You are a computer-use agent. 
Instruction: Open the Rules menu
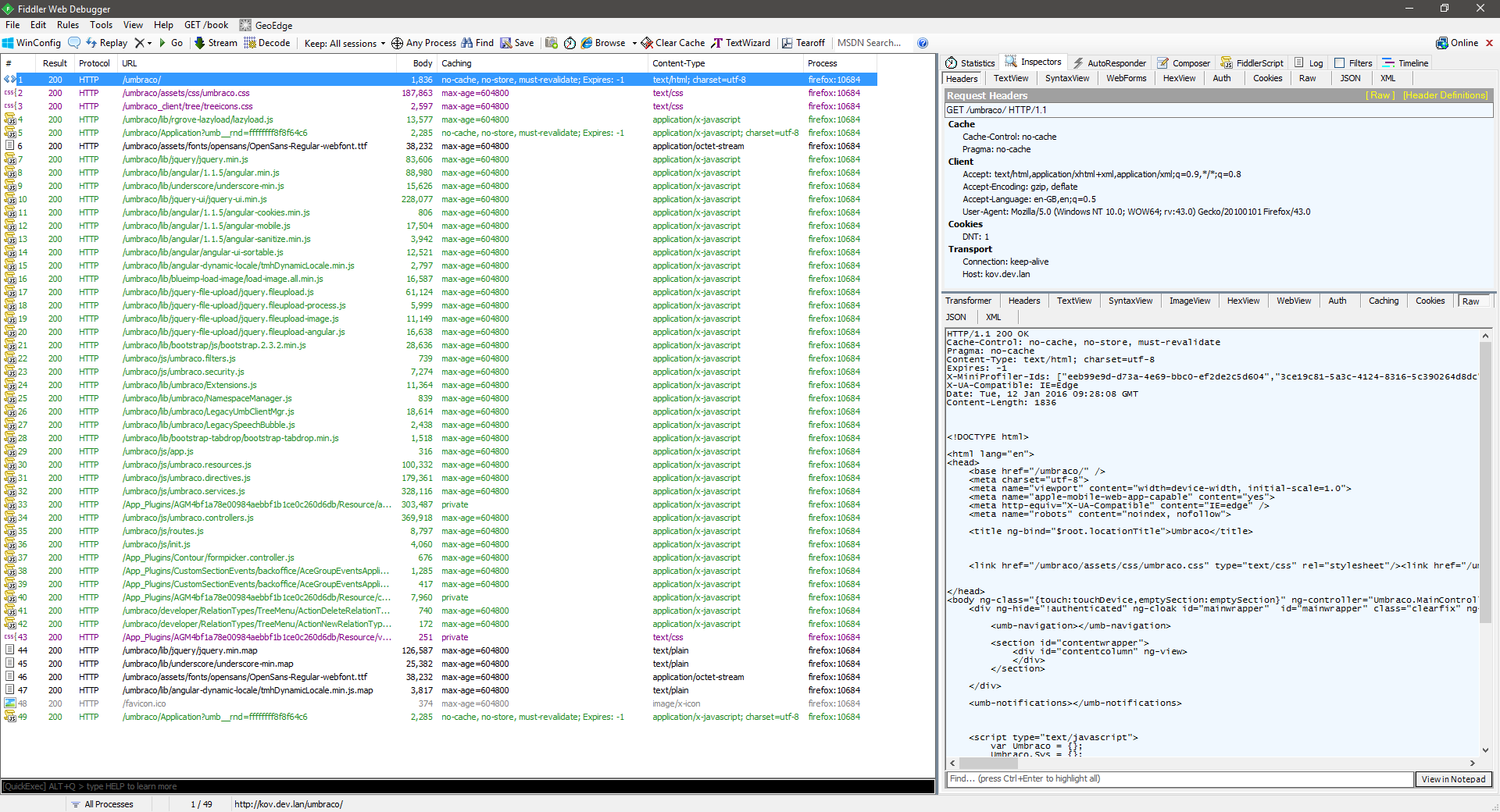coord(68,25)
